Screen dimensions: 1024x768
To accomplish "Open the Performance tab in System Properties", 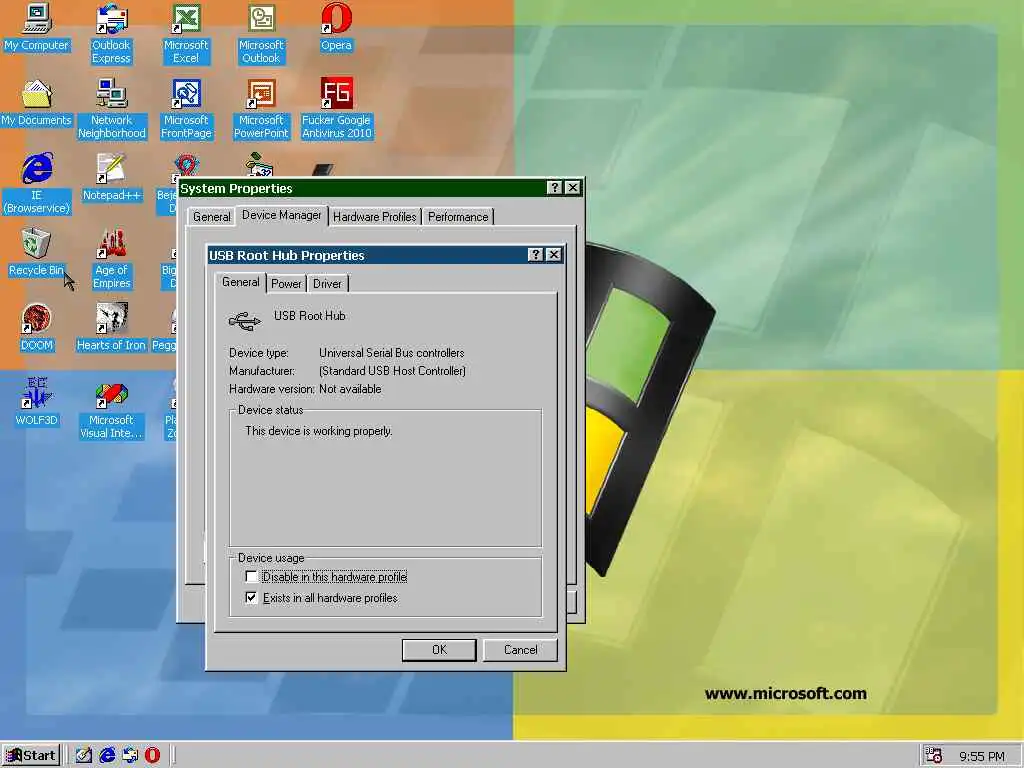I will tap(458, 217).
